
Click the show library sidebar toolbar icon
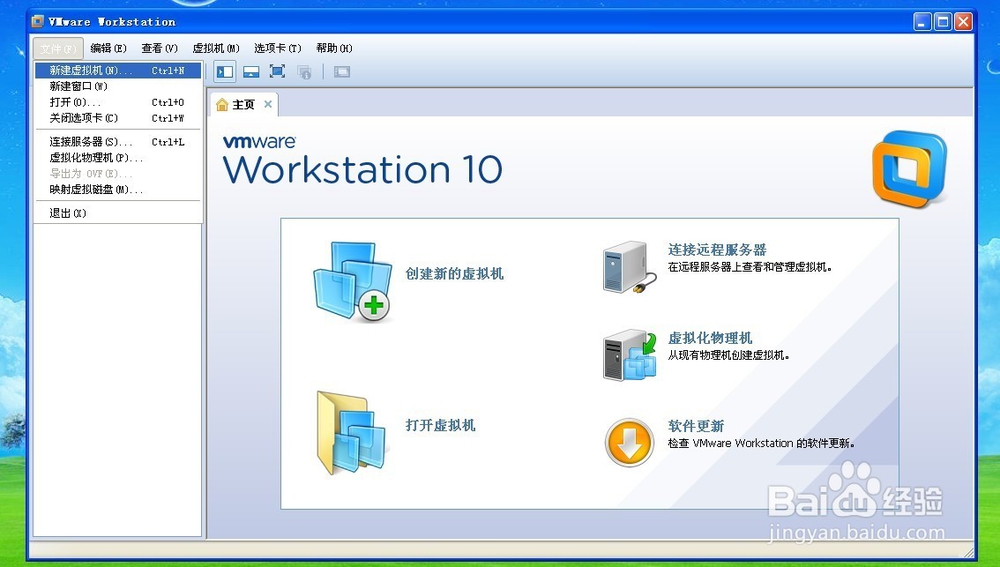[224, 71]
